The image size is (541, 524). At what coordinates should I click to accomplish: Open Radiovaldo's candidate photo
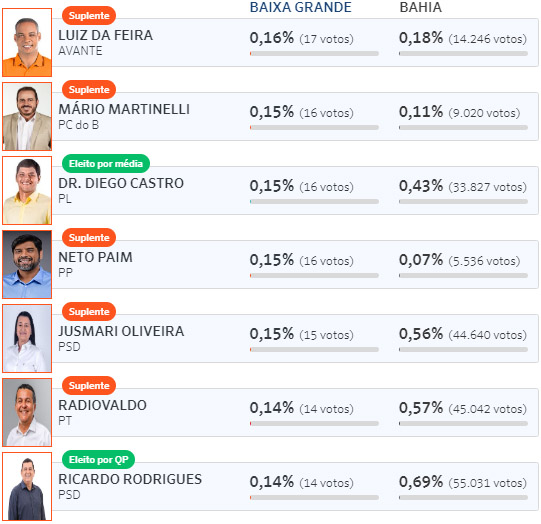(x=27, y=413)
